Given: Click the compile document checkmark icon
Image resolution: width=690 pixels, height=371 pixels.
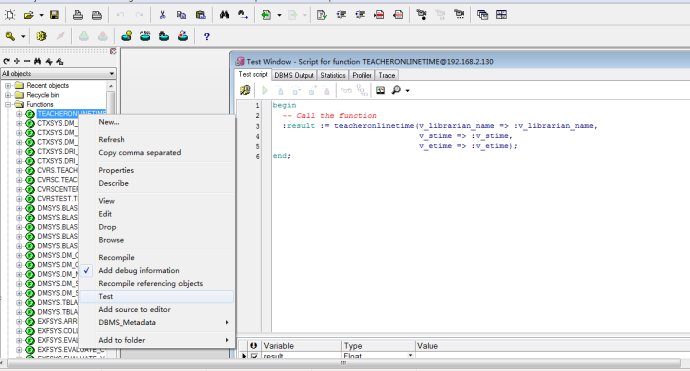Looking at the screenshot, I should click(322, 15).
